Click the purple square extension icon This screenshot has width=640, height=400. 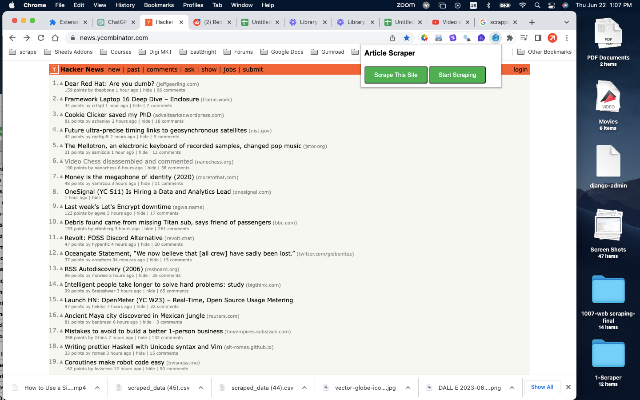click(453, 38)
